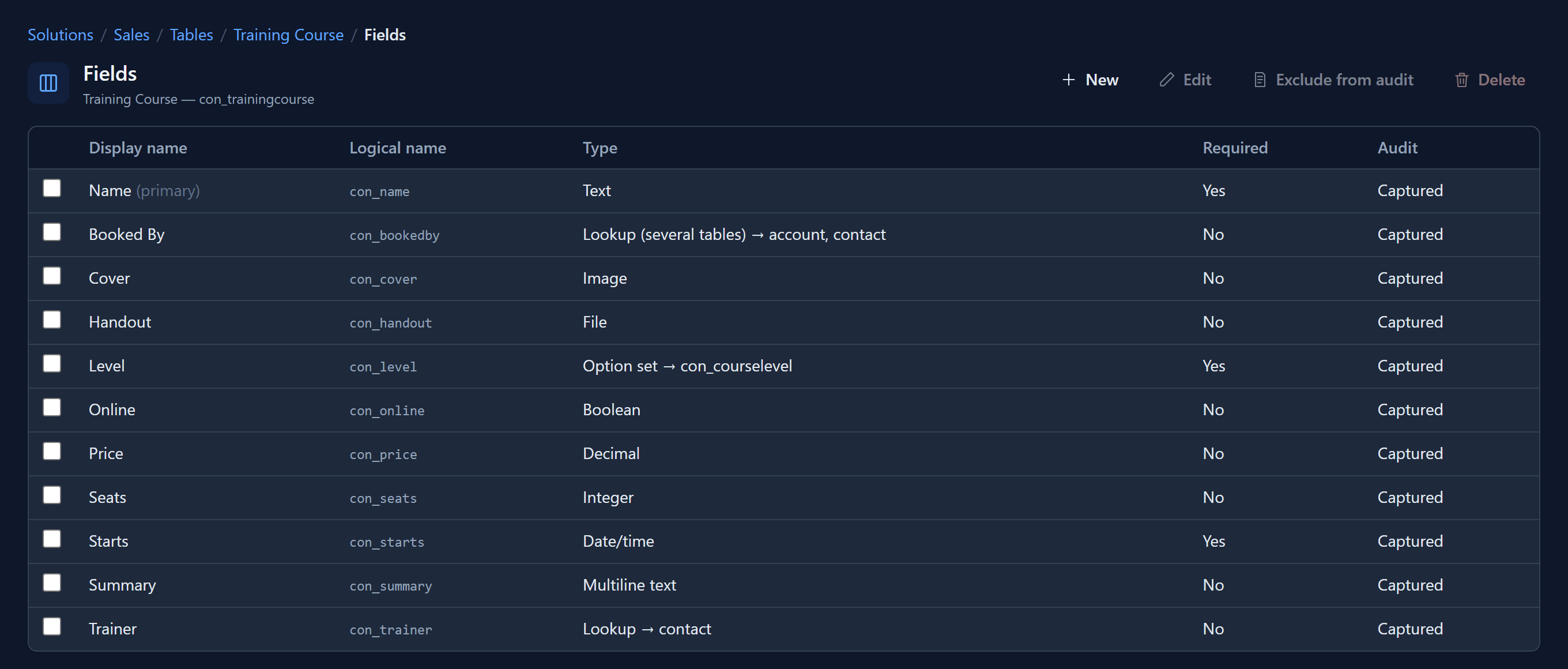Tick the Seats field checkbox
The image size is (1568, 669).
[x=52, y=495]
